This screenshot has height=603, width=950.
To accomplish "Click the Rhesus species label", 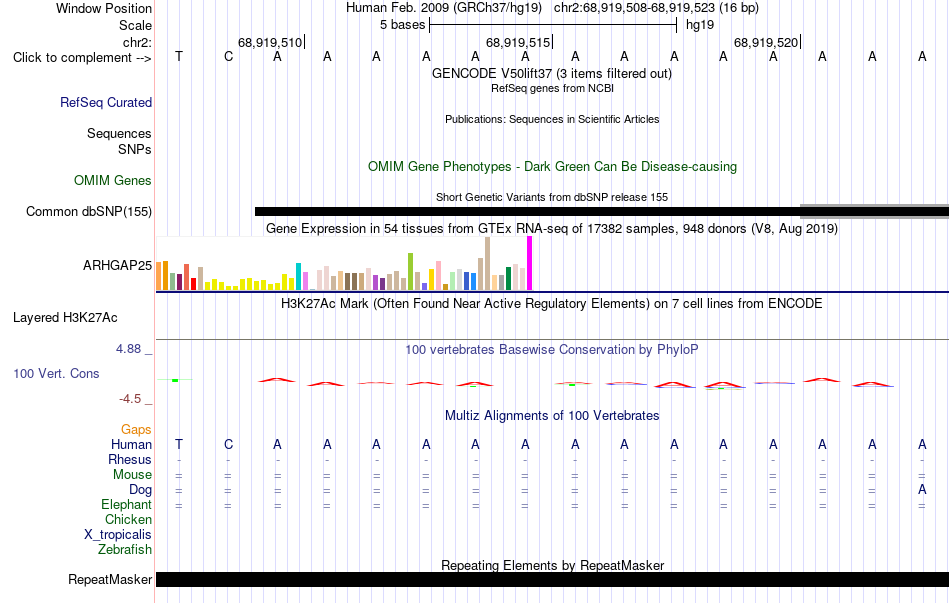I will (130, 459).
